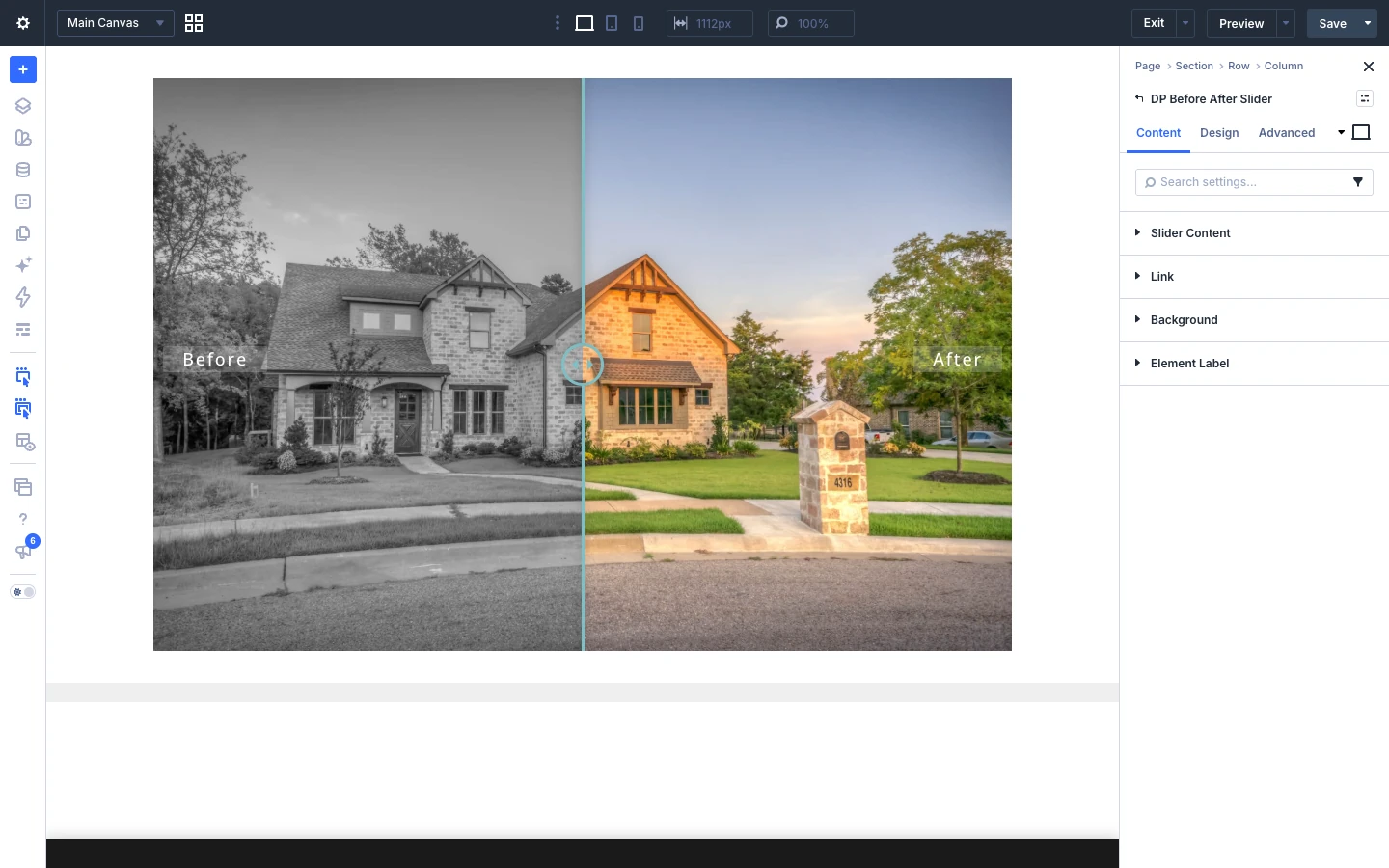
Task: Expand the Element Label section
Action: (1254, 364)
